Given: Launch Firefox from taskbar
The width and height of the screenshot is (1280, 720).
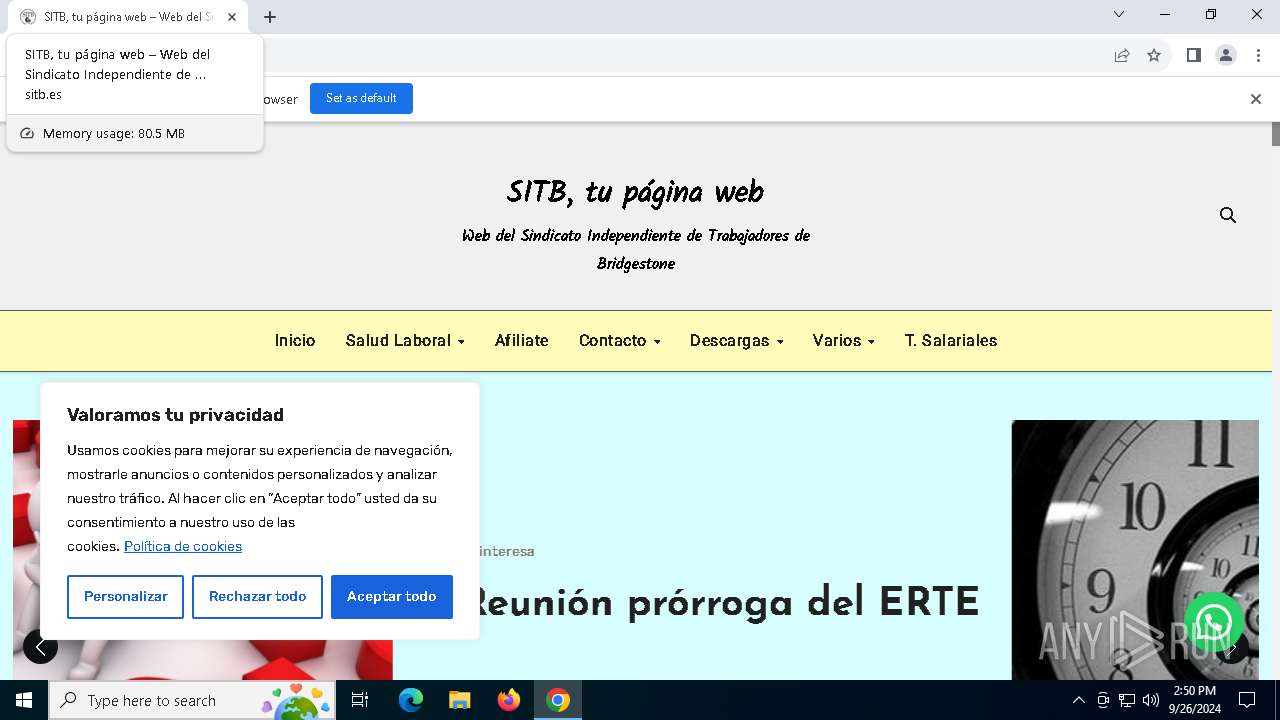Looking at the screenshot, I should [x=509, y=700].
